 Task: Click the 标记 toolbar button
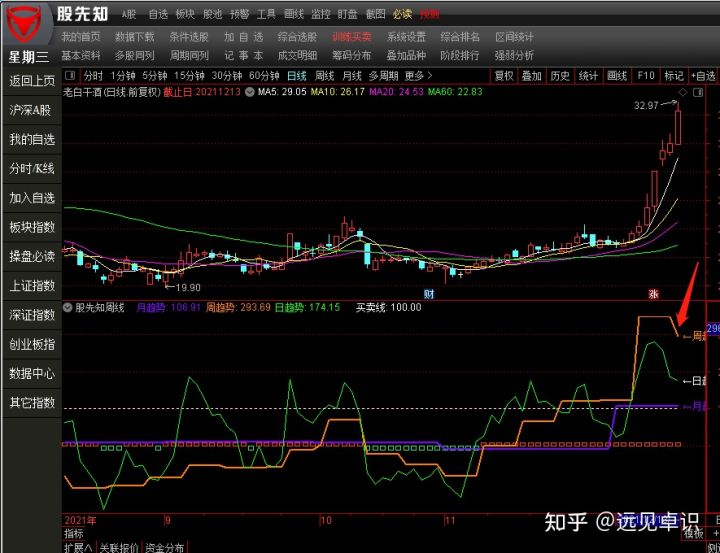pos(674,76)
